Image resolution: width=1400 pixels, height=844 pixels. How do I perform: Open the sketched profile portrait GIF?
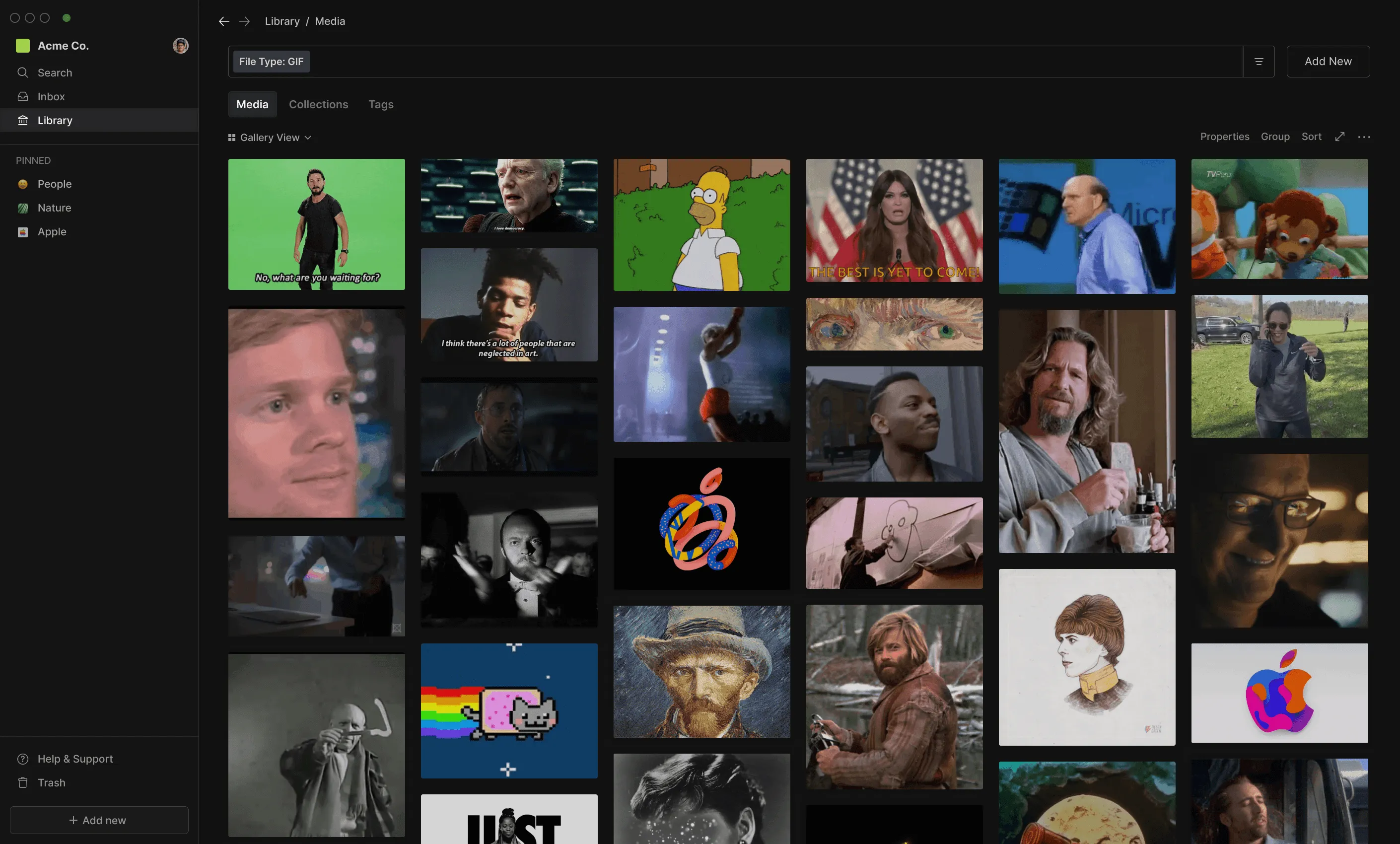(x=1087, y=657)
